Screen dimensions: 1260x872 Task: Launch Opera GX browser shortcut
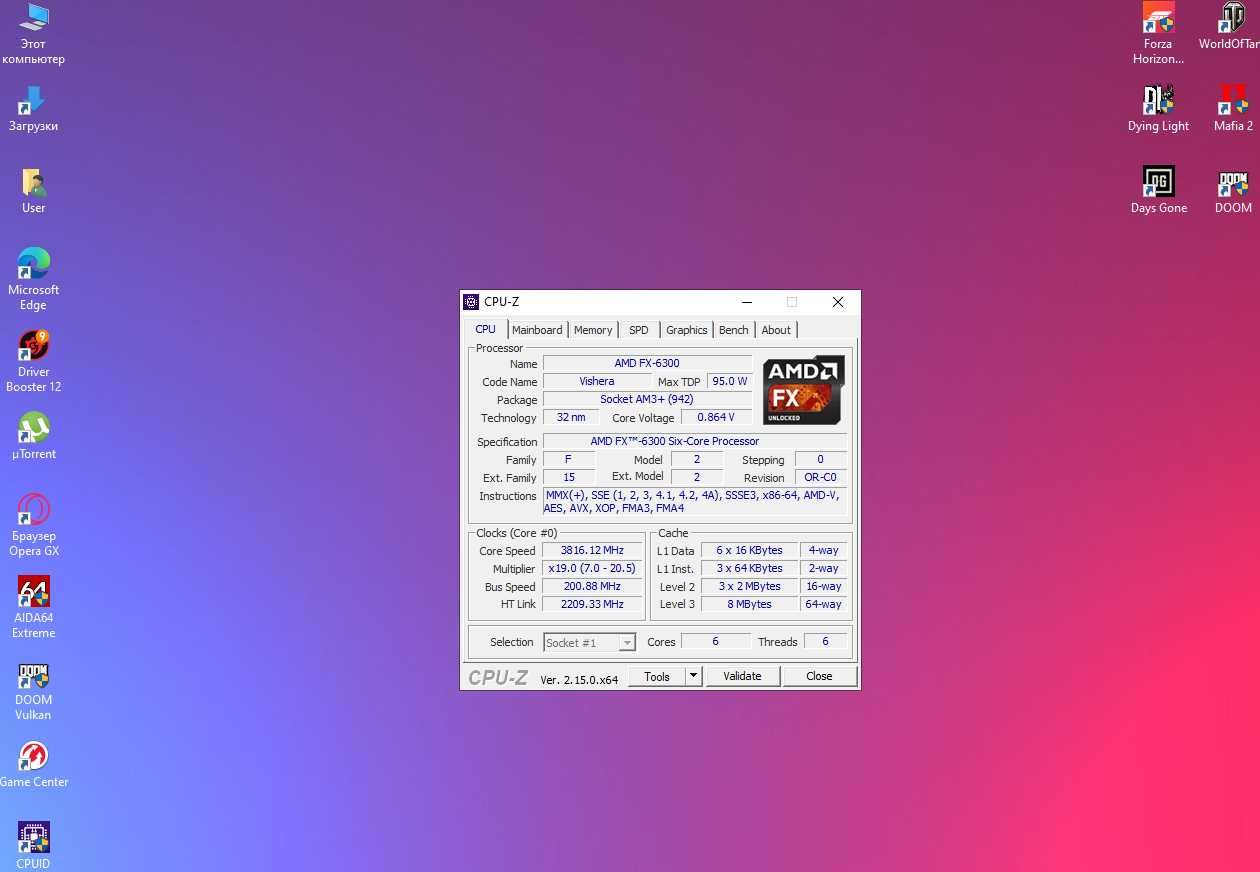click(x=33, y=526)
